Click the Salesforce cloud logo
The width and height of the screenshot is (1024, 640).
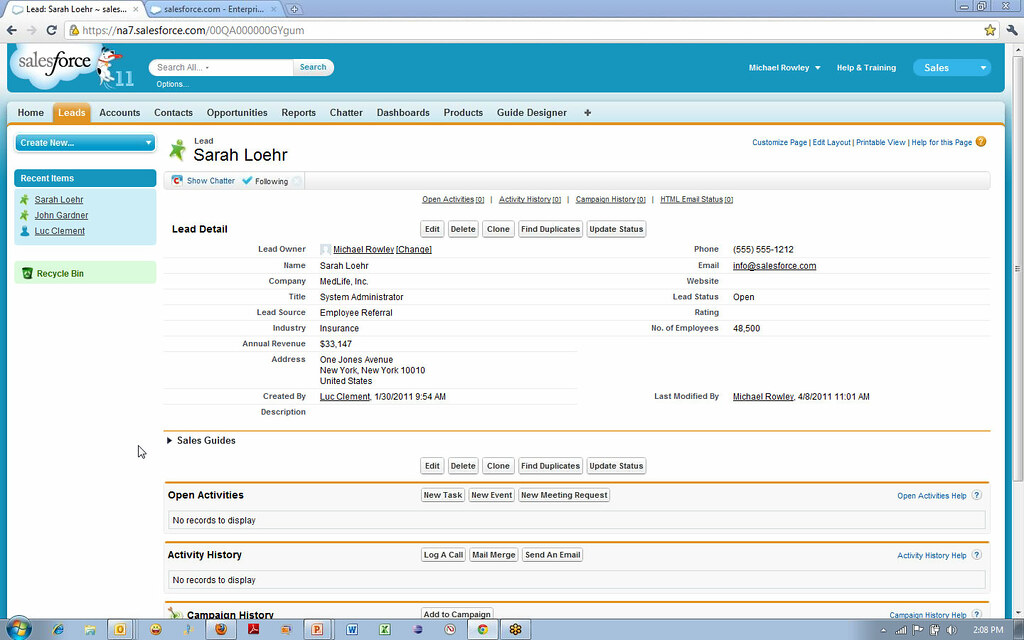(54, 64)
